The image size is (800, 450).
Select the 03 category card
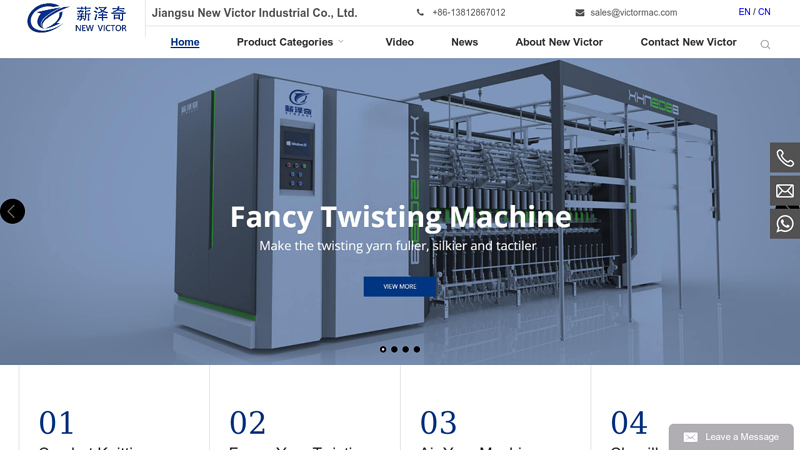(495, 408)
